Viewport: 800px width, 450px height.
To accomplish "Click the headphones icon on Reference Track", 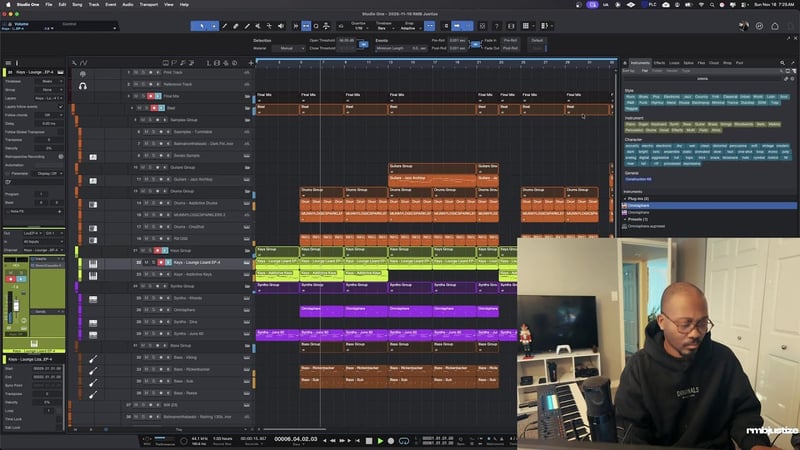I will click(x=83, y=85).
